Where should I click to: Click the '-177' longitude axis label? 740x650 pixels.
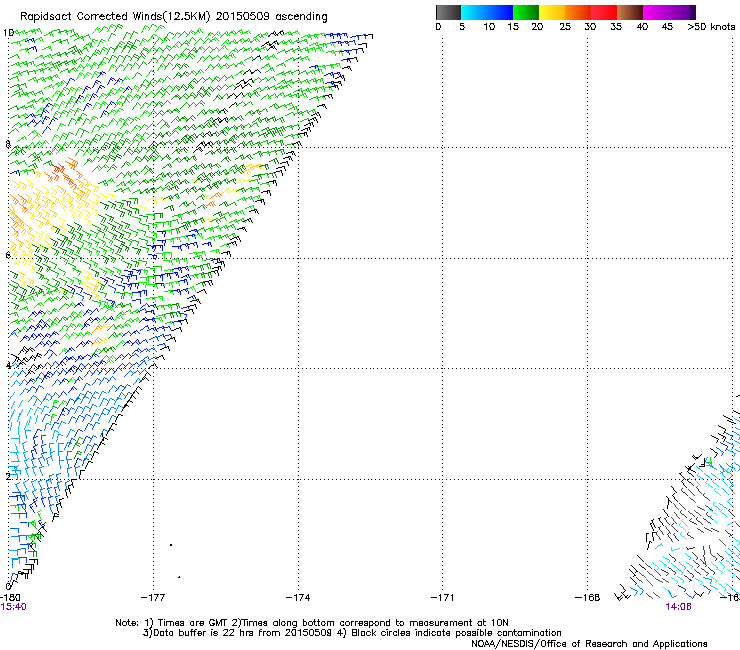(153, 598)
